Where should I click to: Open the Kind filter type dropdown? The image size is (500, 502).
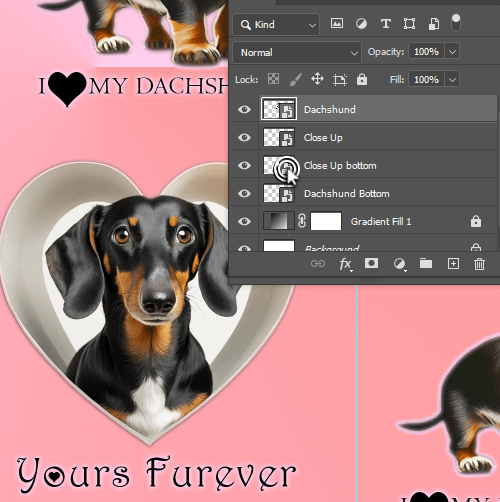pyautogui.click(x=276, y=24)
